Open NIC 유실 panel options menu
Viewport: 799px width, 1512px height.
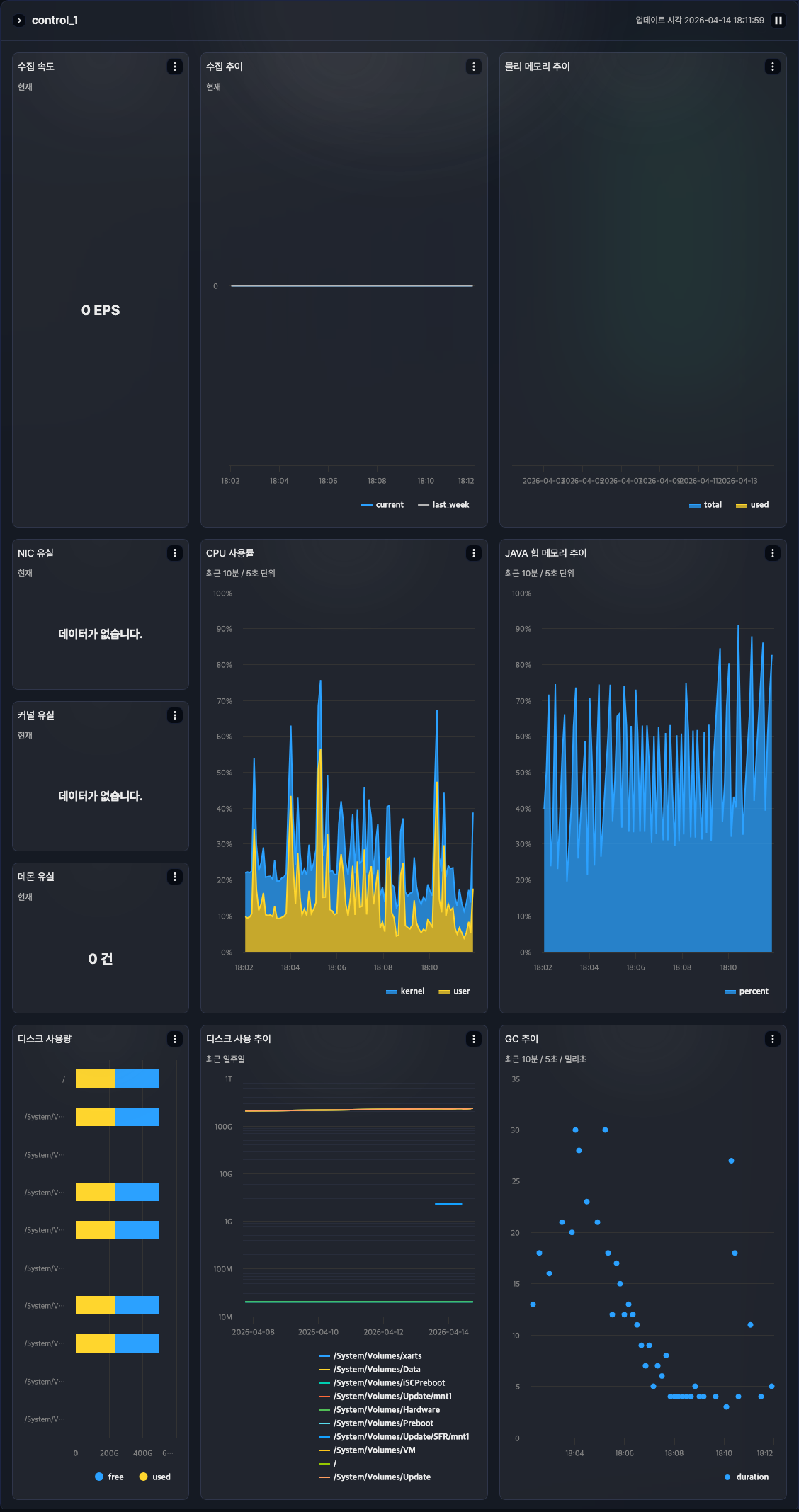tap(175, 553)
